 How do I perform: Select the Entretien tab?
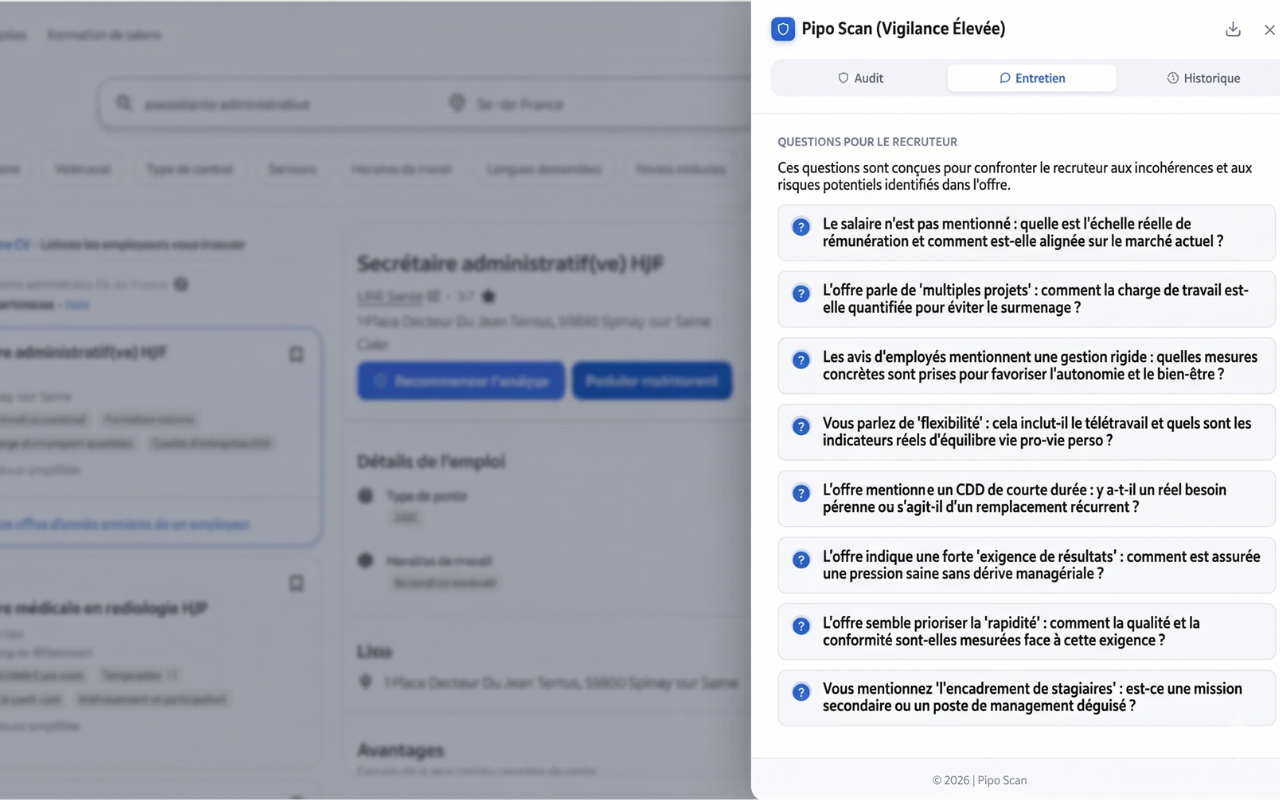[1031, 78]
